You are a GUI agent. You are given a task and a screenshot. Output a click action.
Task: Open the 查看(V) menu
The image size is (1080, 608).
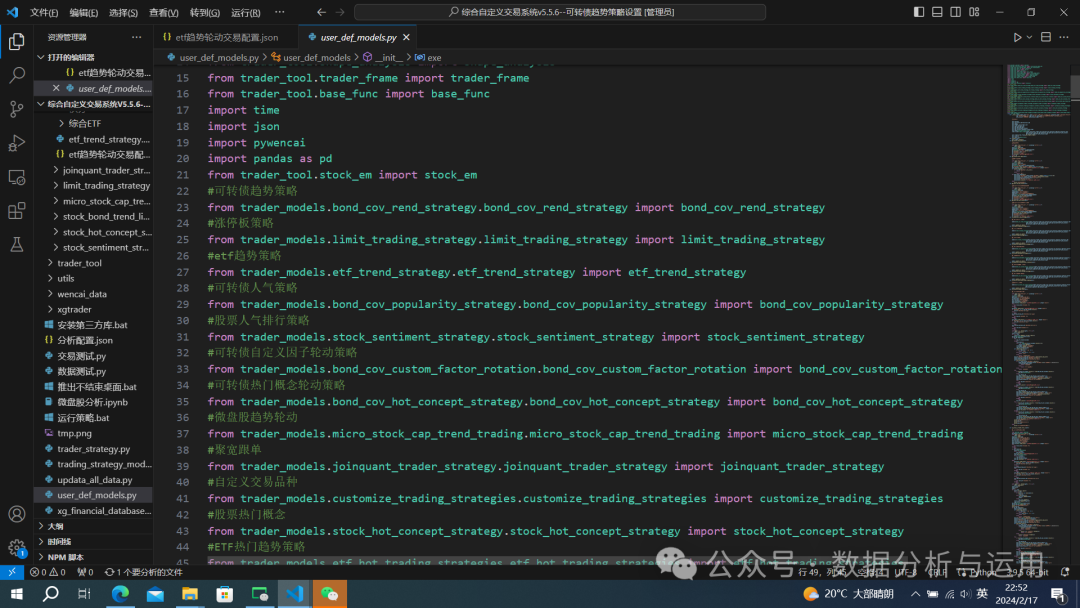pos(164,12)
